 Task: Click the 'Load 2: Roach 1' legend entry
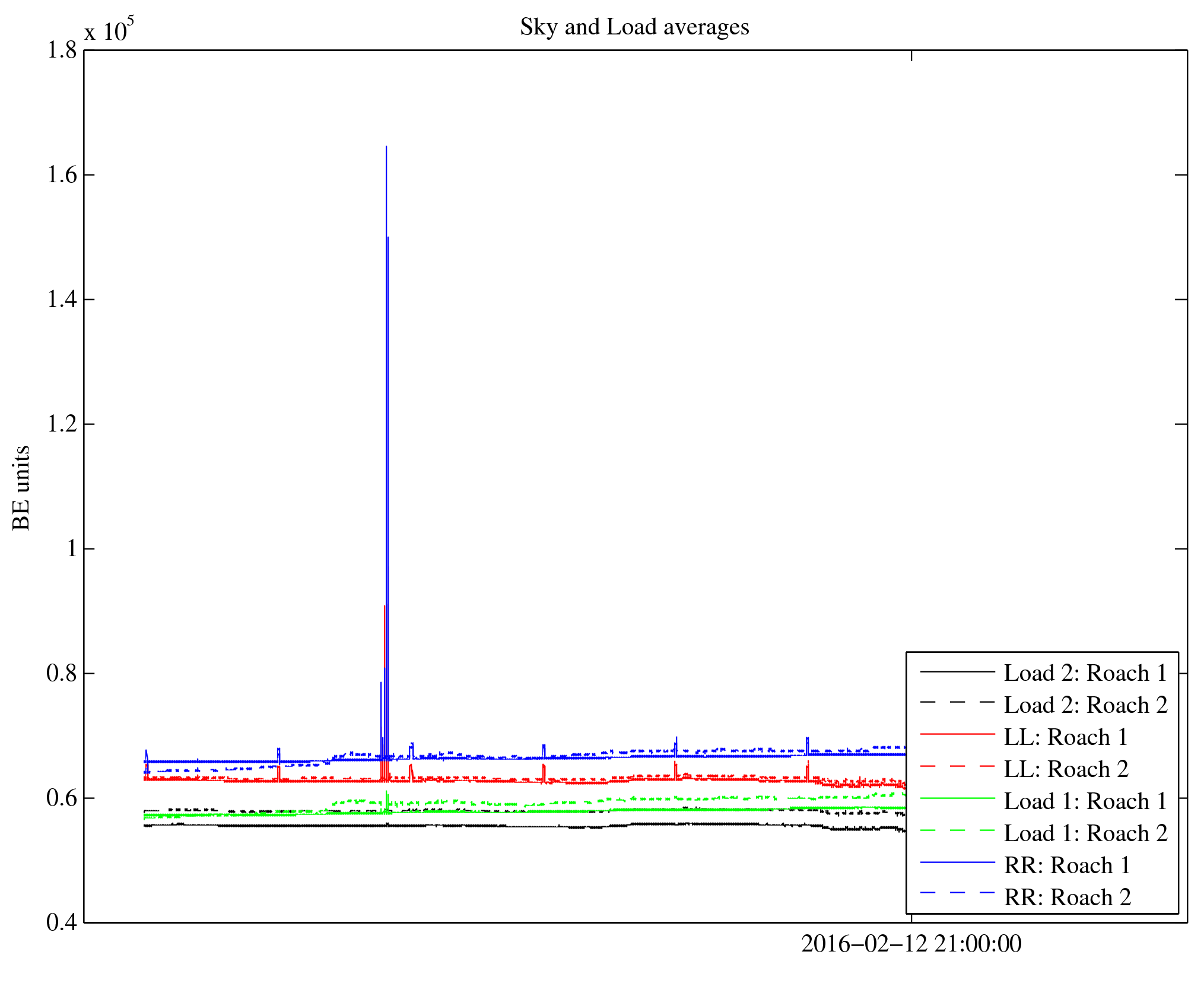tap(1085, 673)
